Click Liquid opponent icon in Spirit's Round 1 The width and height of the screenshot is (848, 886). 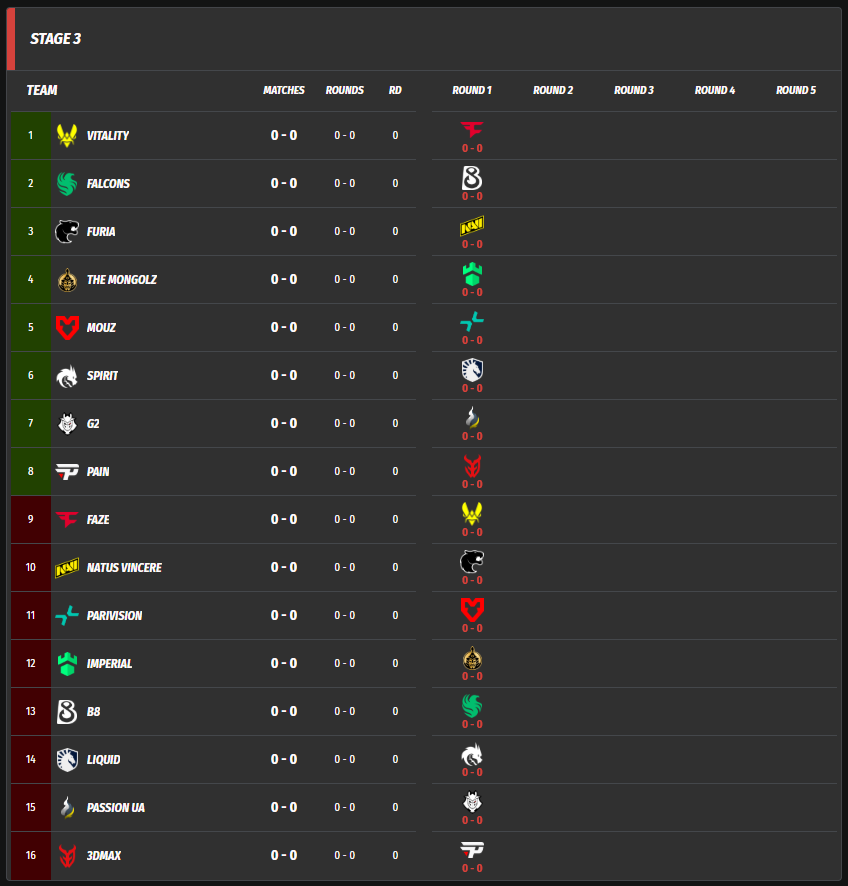pos(472,369)
